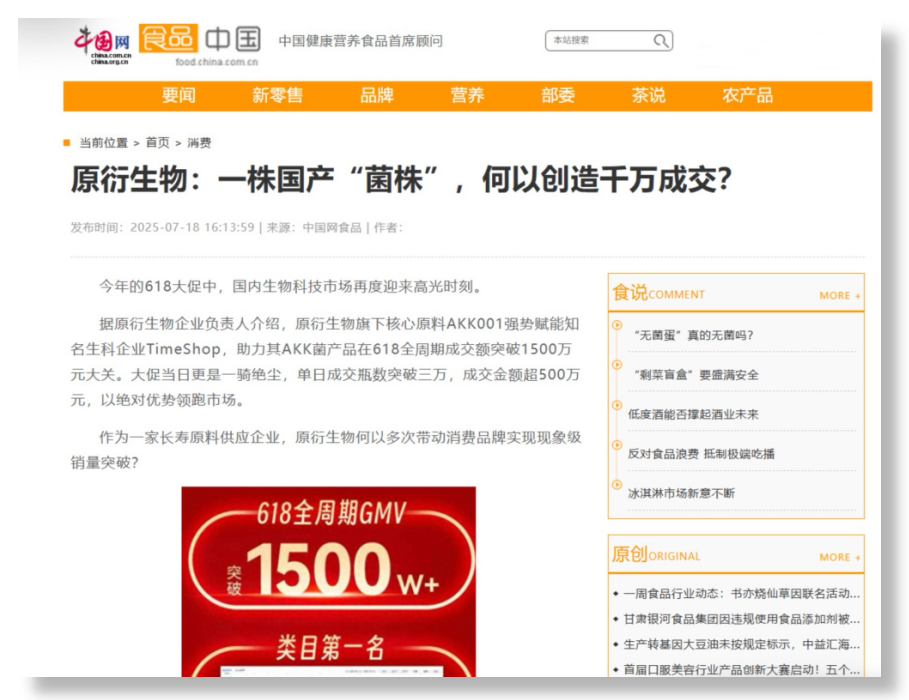Open “剩菜盲盒”要盛满安全 article
Screen dimensions: 909x700
click(x=696, y=375)
